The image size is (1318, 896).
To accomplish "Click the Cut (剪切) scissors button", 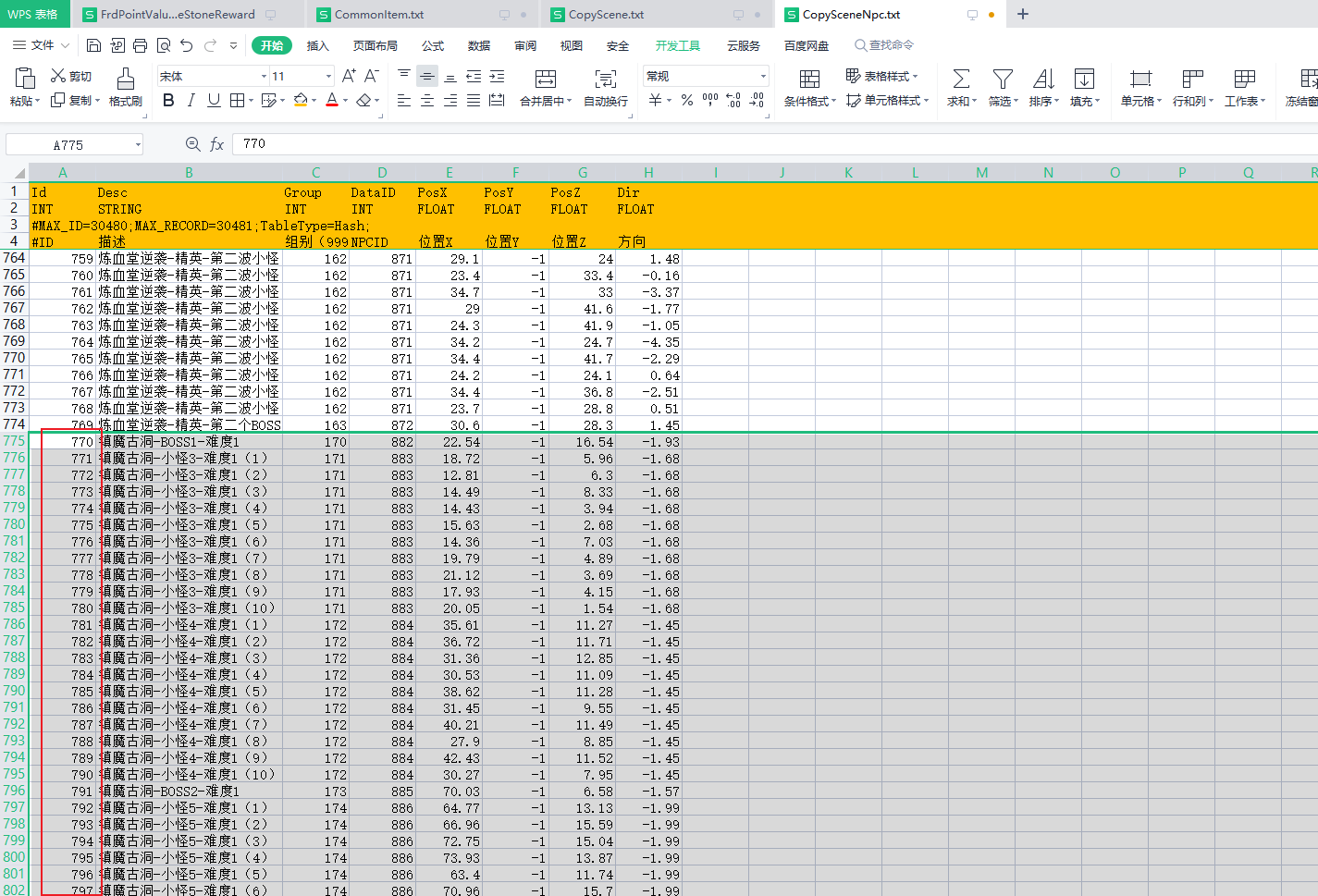I will [x=71, y=76].
